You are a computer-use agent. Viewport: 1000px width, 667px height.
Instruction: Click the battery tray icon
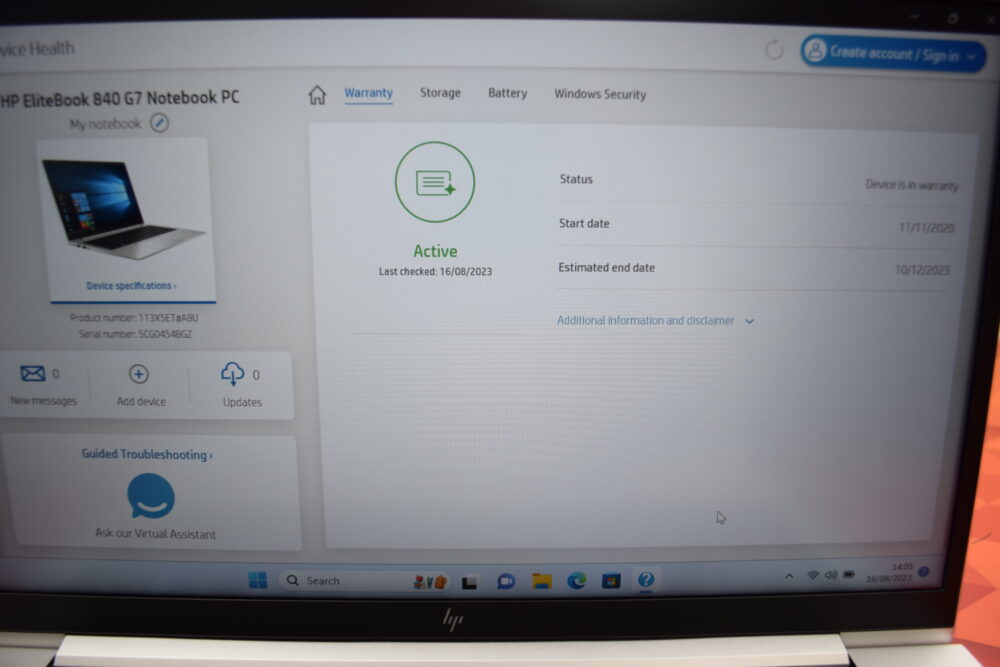pos(849,575)
